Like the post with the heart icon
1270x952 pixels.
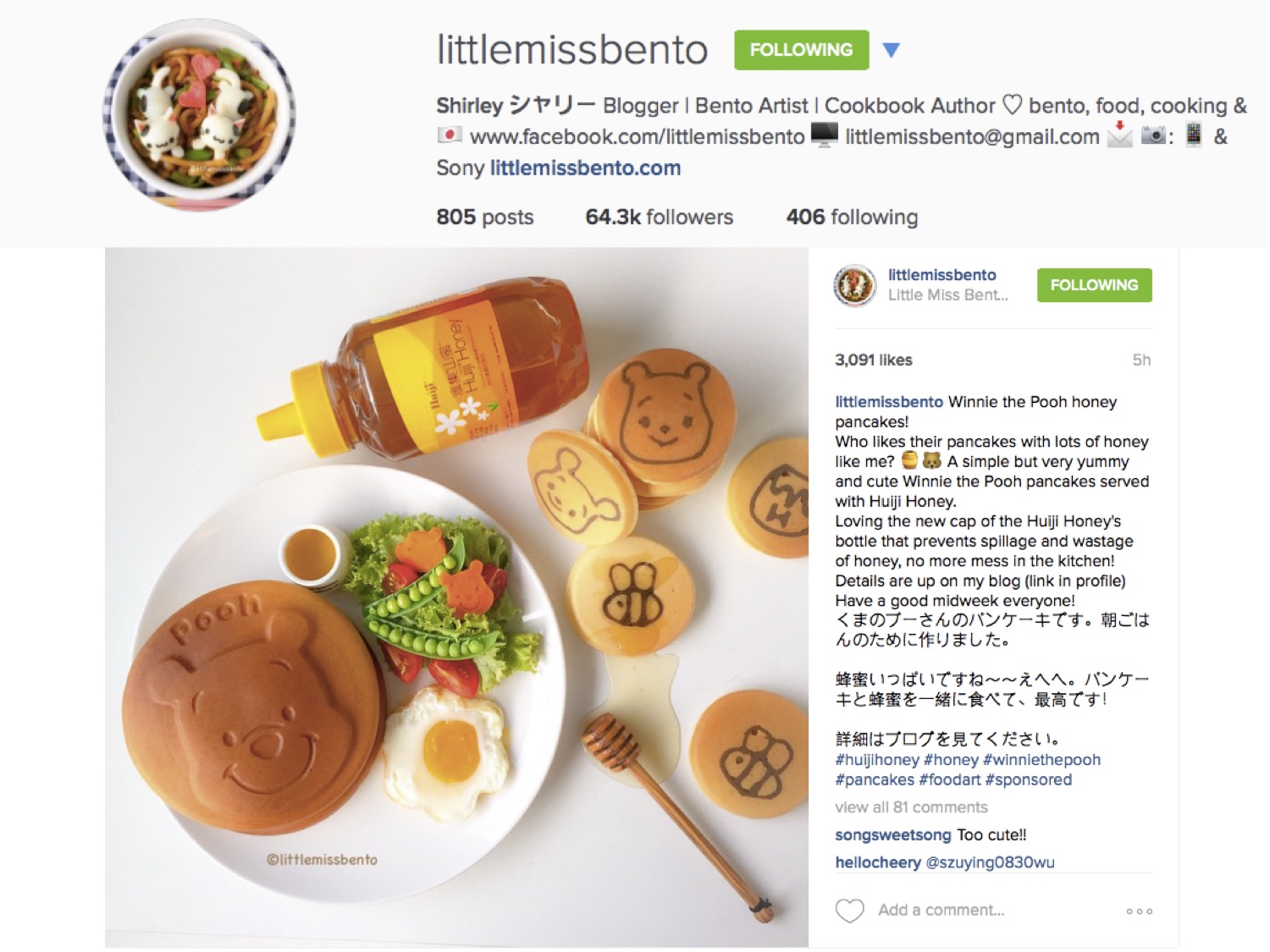(849, 911)
